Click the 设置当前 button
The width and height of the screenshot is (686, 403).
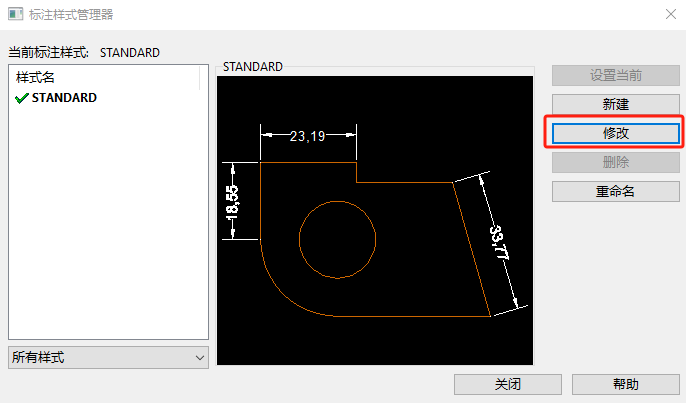616,75
